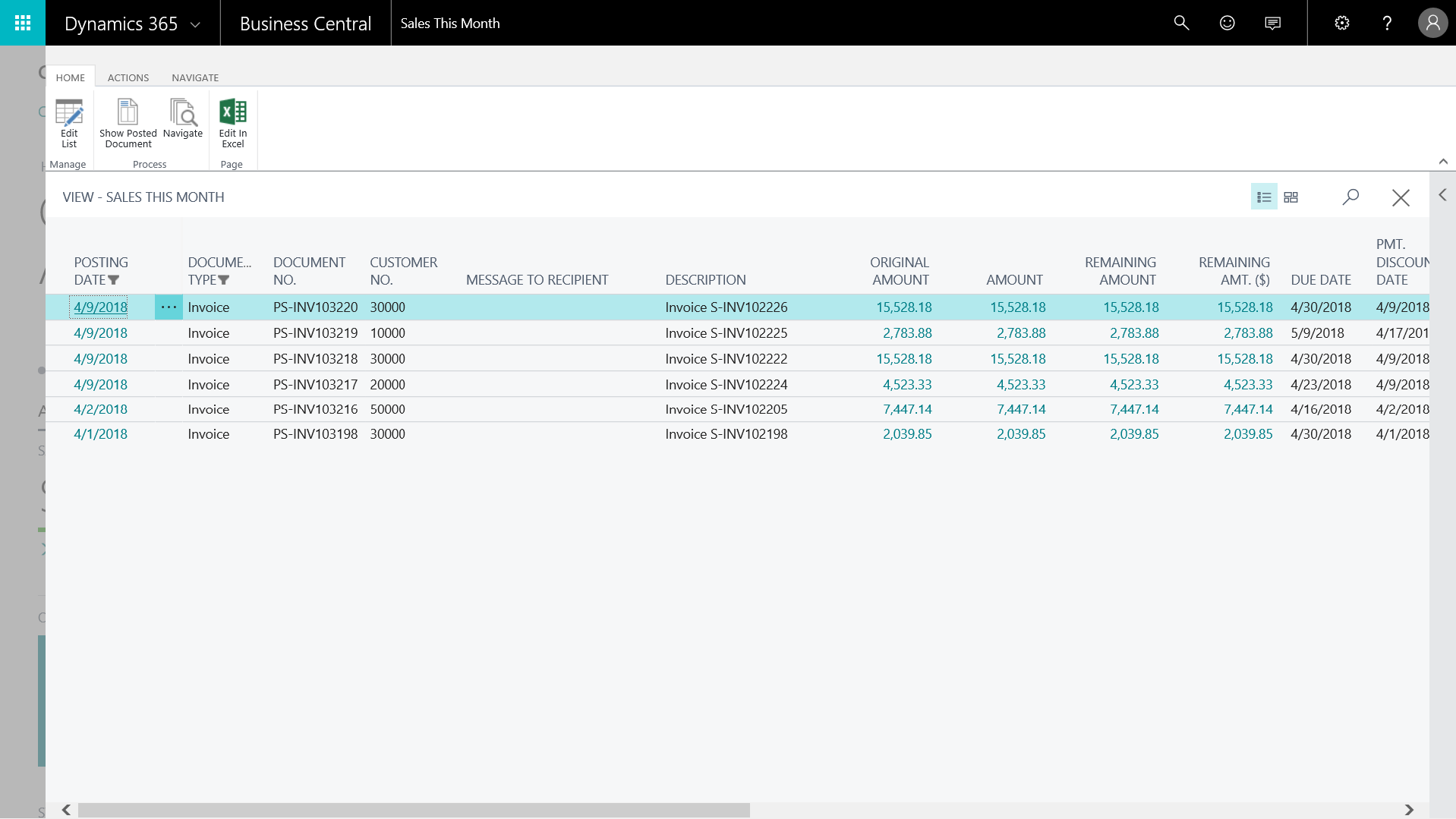Image resolution: width=1456 pixels, height=819 pixels.
Task: Collapse the ribbon with the chevron
Action: click(1443, 162)
